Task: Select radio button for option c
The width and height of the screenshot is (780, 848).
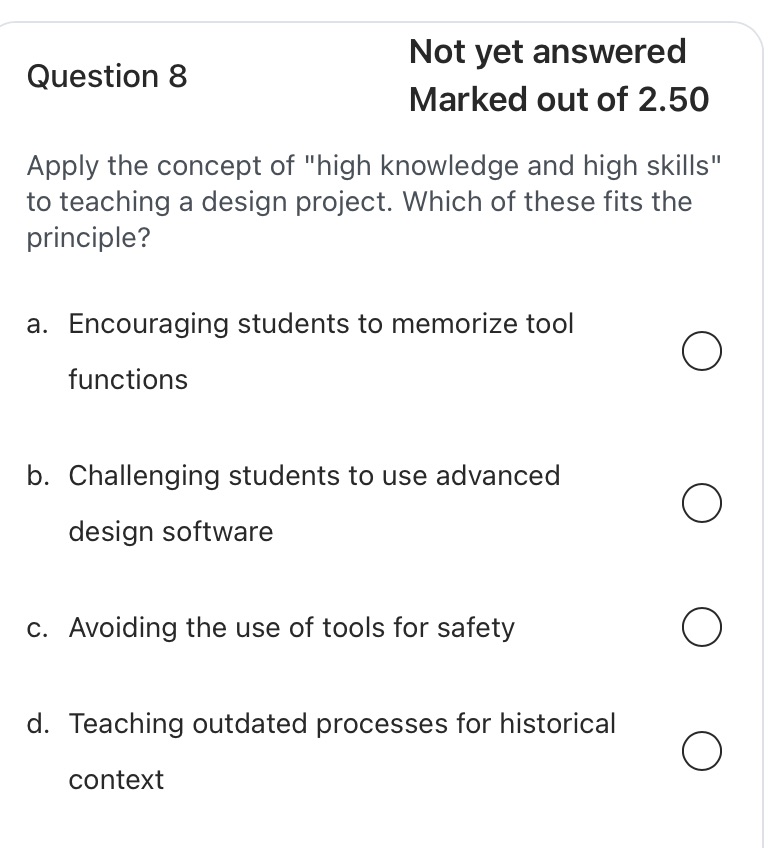Action: [x=701, y=628]
